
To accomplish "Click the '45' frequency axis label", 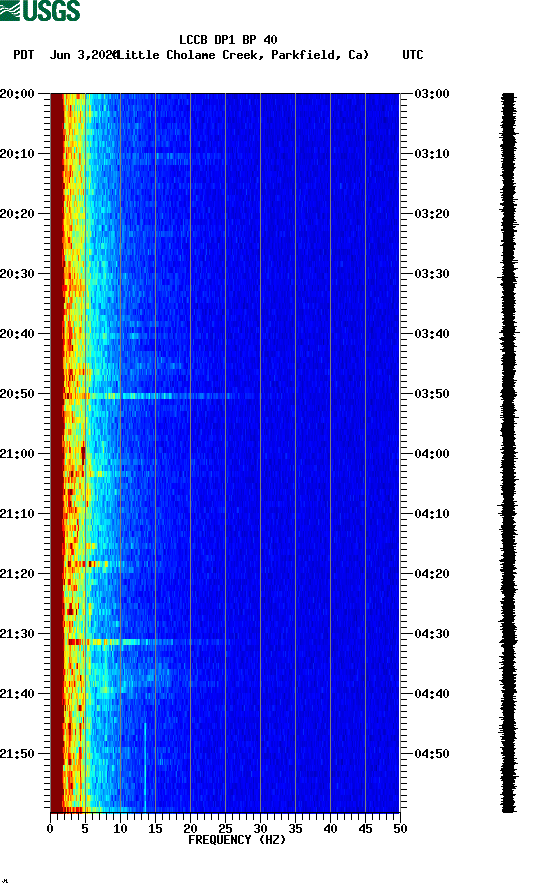I will [365, 829].
